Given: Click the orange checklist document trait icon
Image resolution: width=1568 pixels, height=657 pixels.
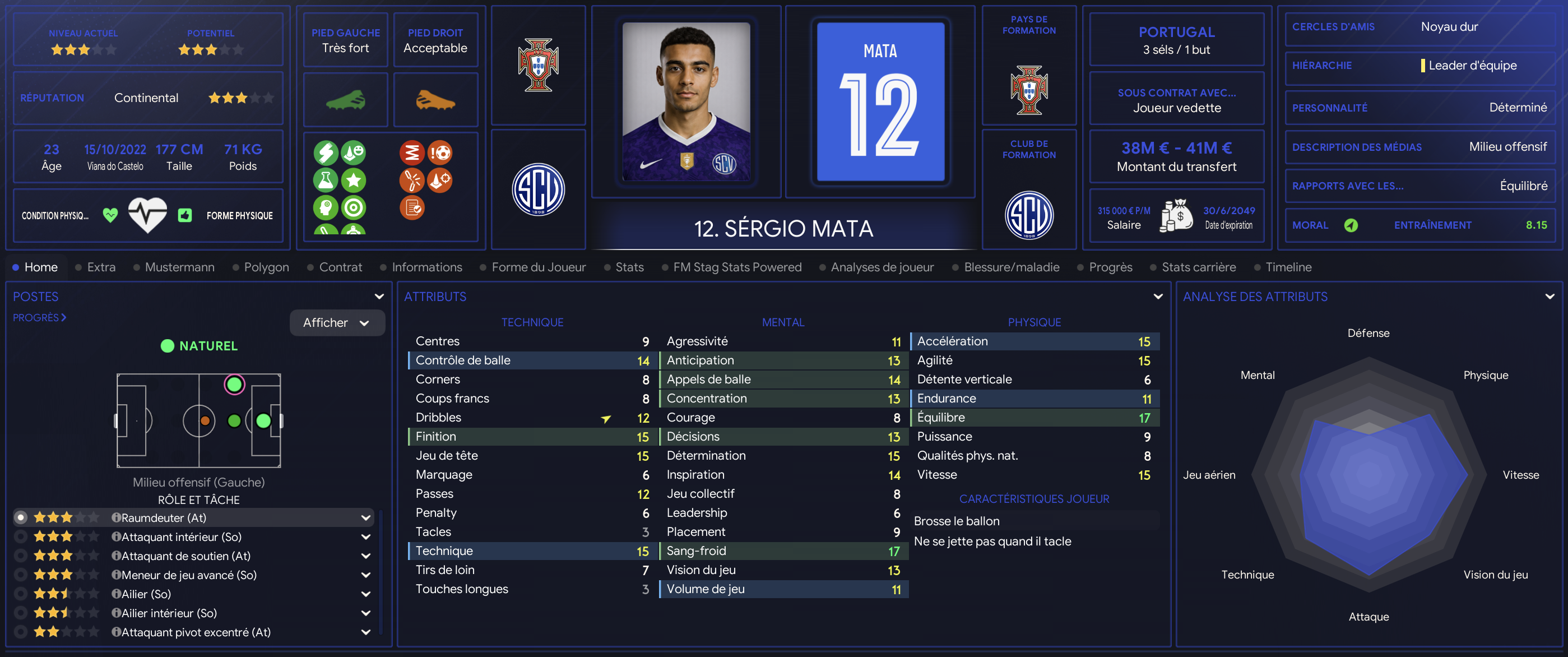Looking at the screenshot, I should tap(411, 207).
